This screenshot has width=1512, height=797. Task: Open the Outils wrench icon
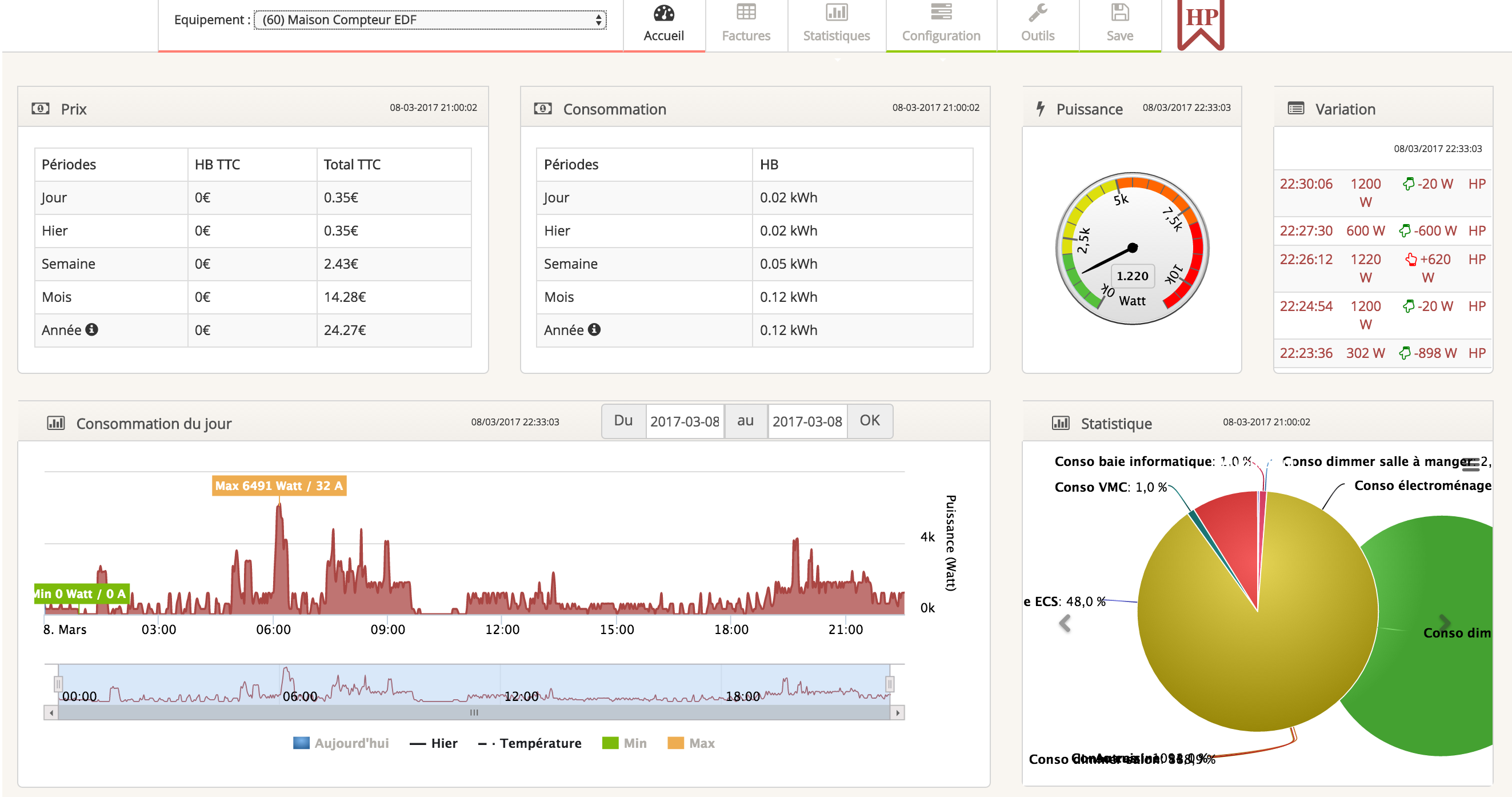(x=1038, y=12)
